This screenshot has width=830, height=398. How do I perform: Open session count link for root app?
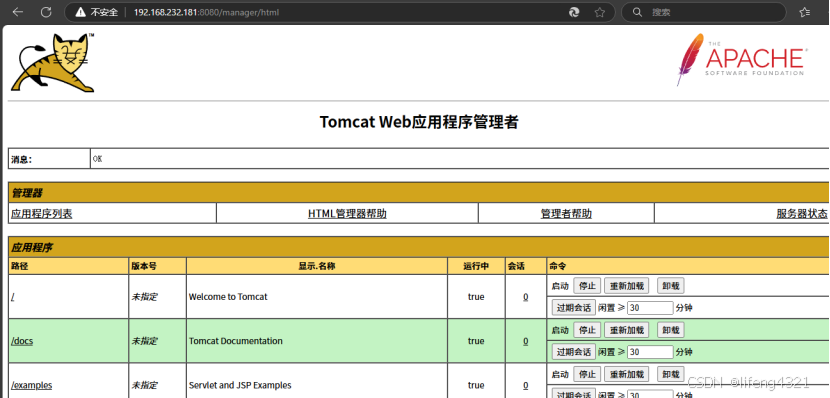pyautogui.click(x=526, y=297)
